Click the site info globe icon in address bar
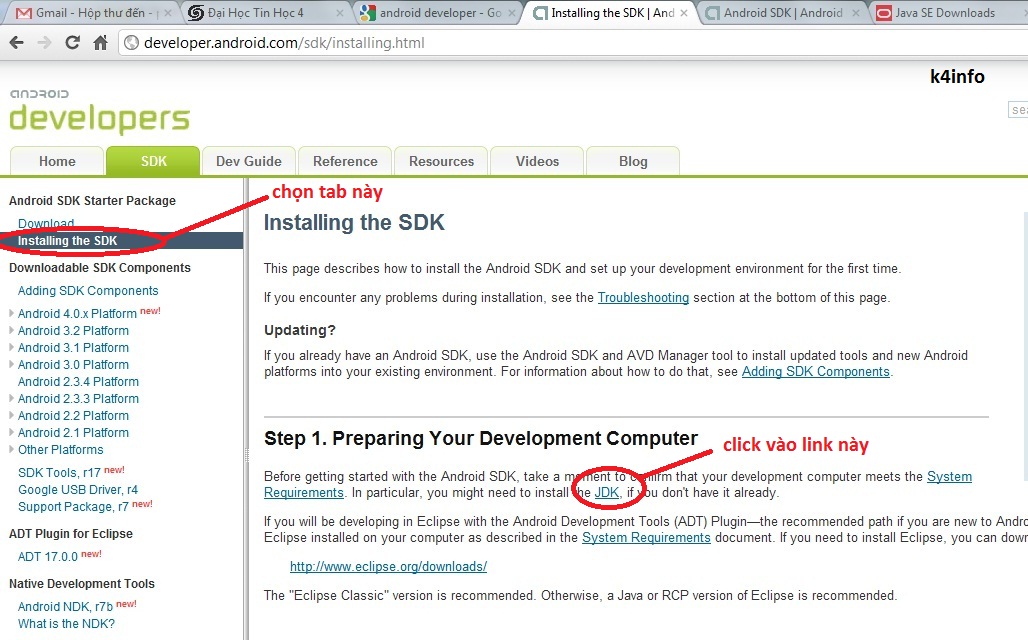The width and height of the screenshot is (1028, 640). (132, 43)
